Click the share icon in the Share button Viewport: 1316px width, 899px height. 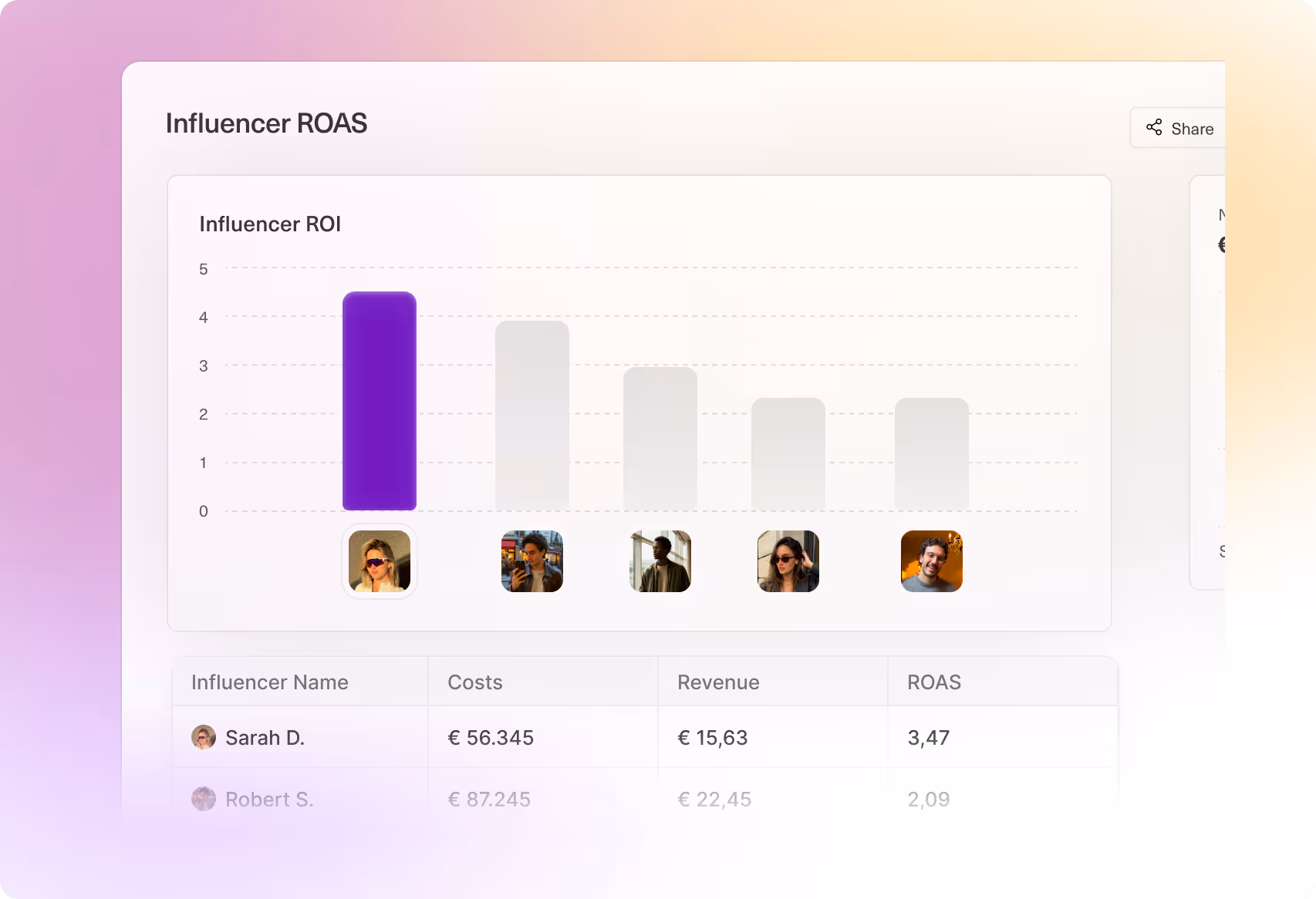(x=1154, y=127)
